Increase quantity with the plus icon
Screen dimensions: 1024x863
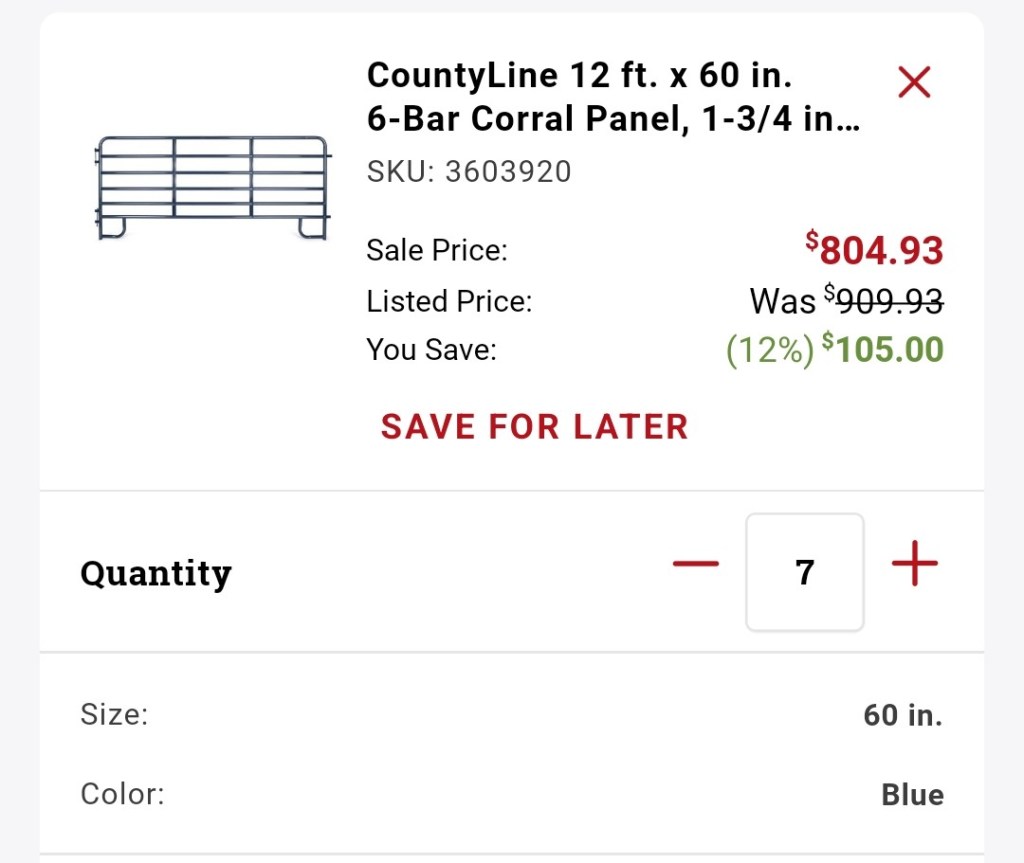click(x=914, y=565)
